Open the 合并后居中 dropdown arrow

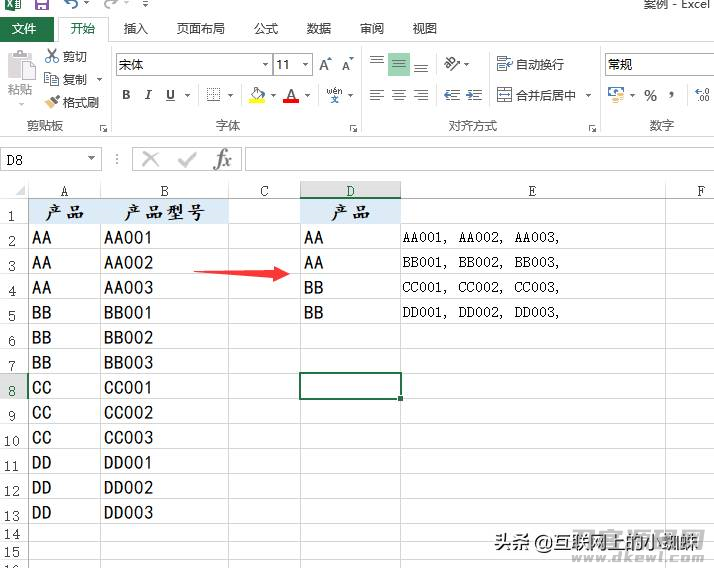pos(588,95)
